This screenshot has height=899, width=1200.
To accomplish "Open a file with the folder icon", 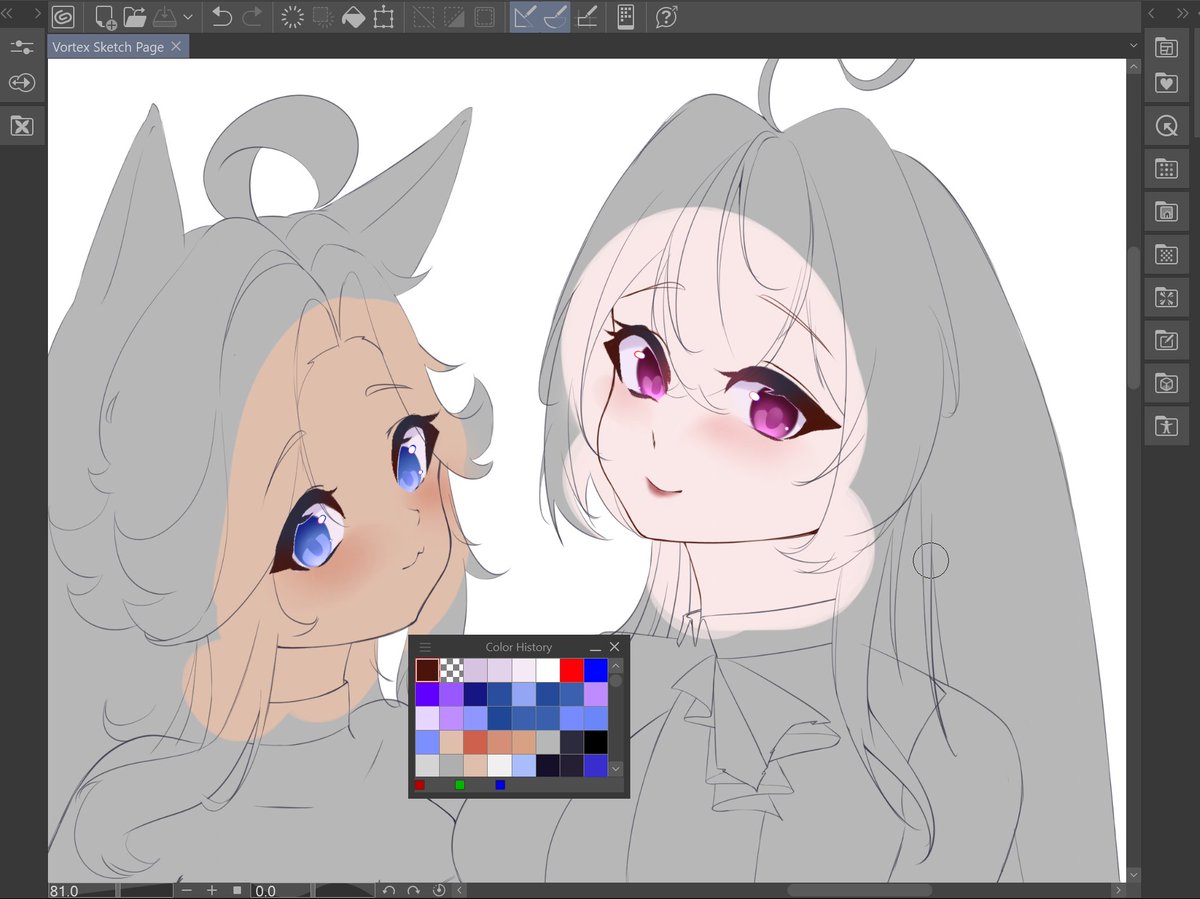I will click(x=135, y=16).
